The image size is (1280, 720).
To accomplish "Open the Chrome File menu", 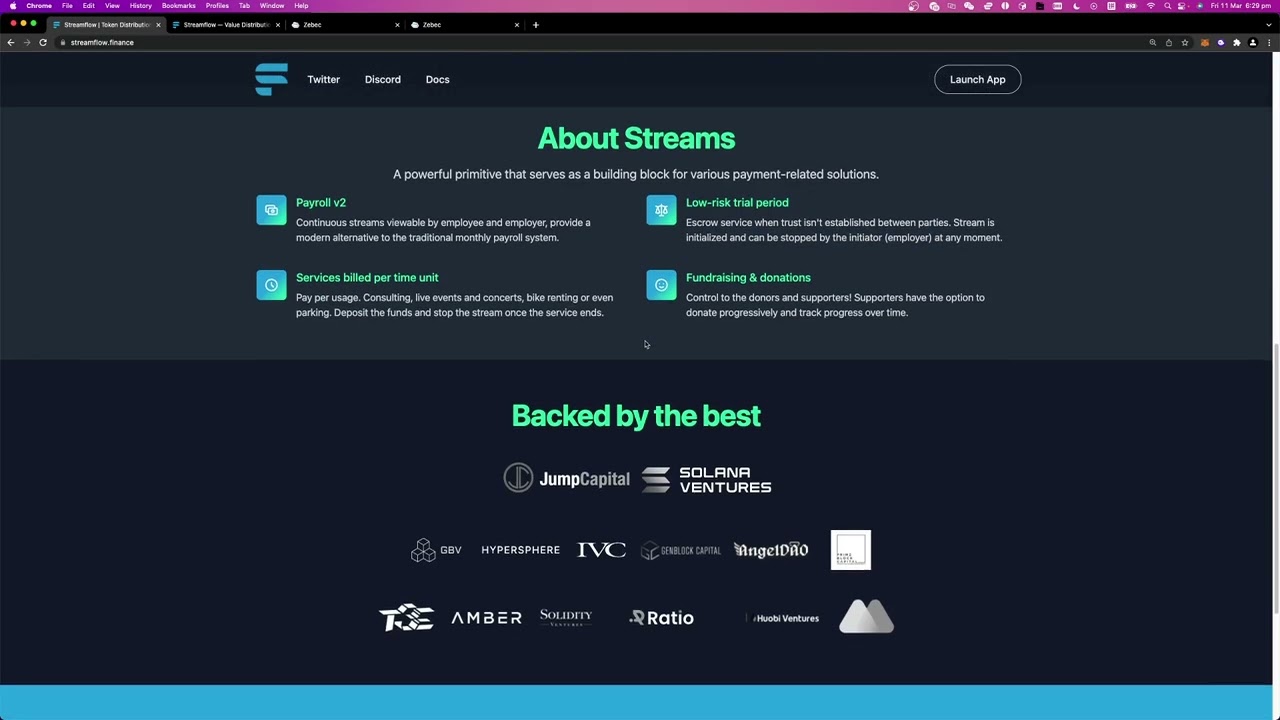I will point(67,5).
